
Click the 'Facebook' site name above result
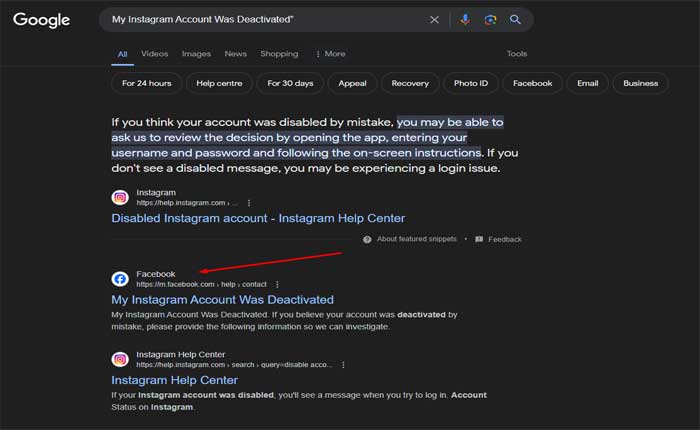(155, 274)
